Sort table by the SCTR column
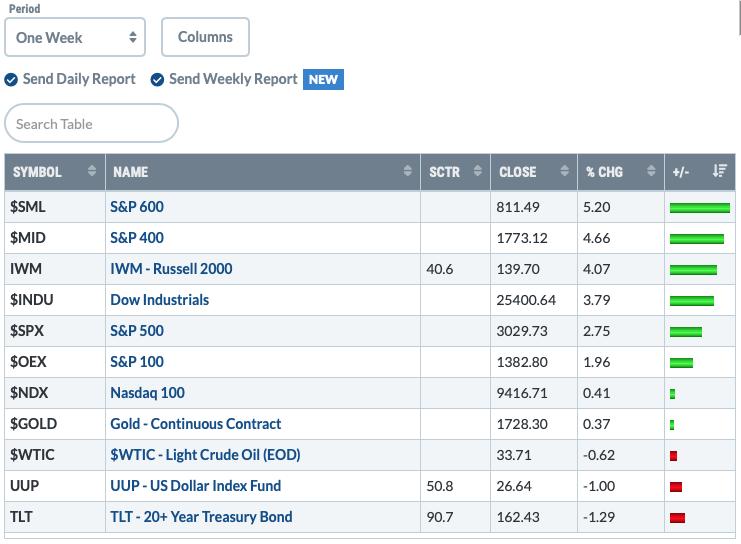 478,171
